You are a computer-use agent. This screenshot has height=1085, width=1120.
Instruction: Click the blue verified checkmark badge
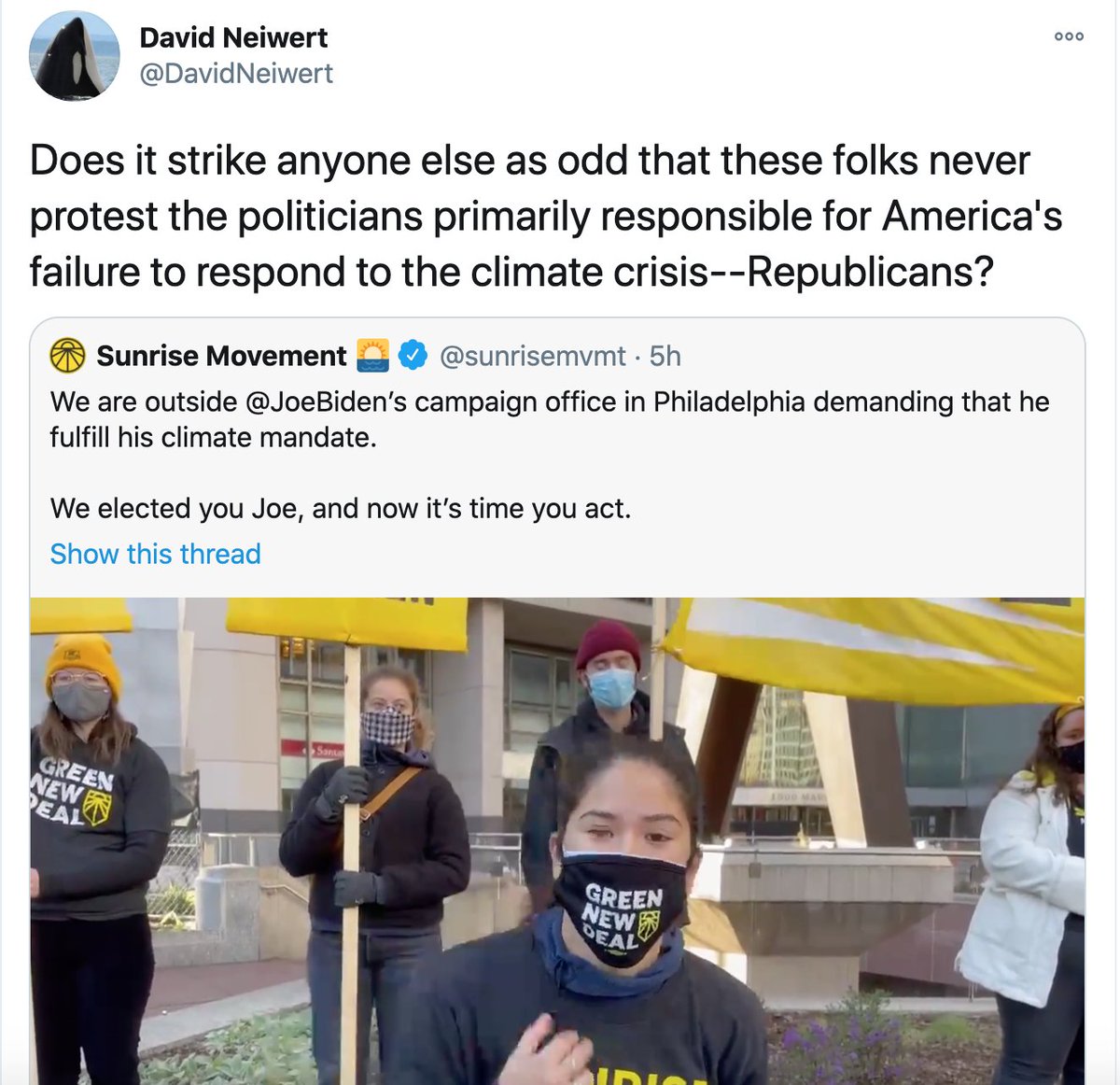[413, 356]
